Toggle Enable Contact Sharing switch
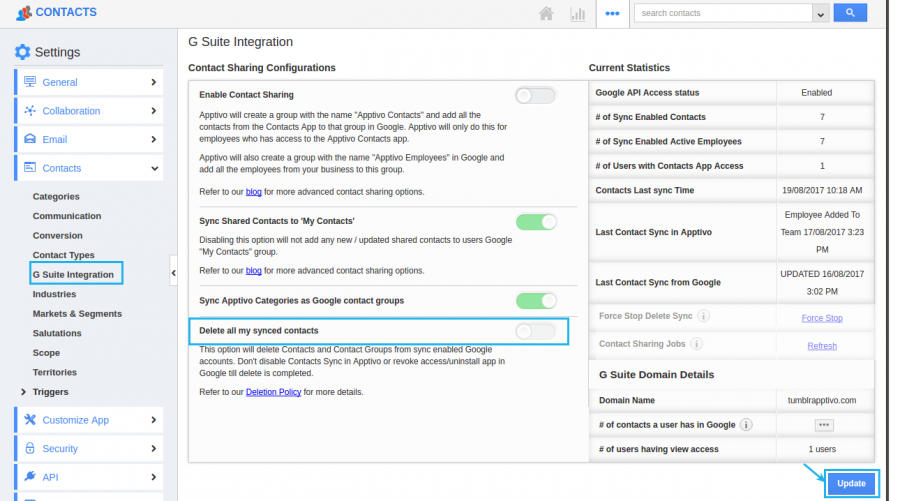900x501 pixels. pyautogui.click(x=535, y=95)
